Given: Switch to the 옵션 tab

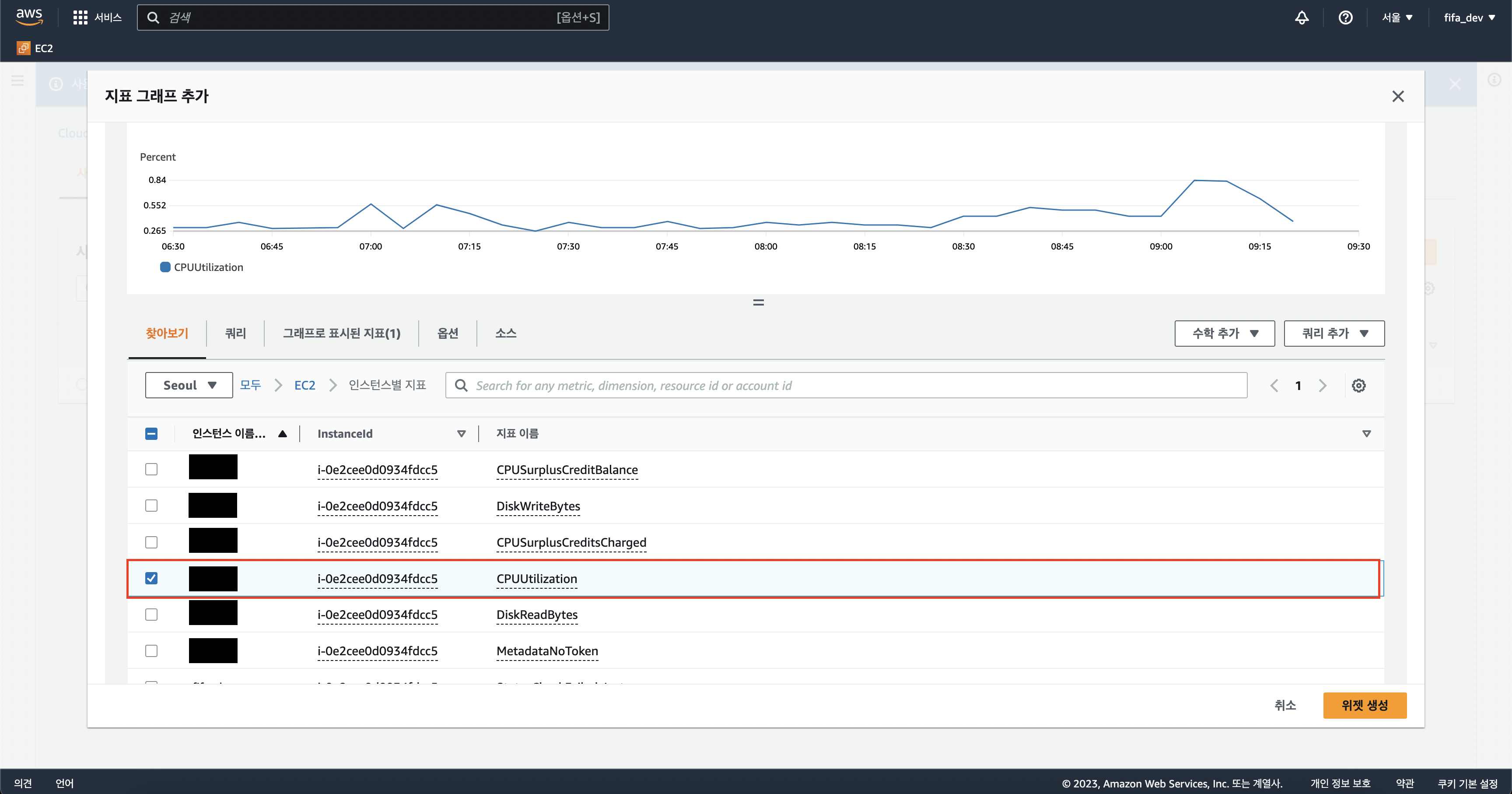Looking at the screenshot, I should coord(447,333).
